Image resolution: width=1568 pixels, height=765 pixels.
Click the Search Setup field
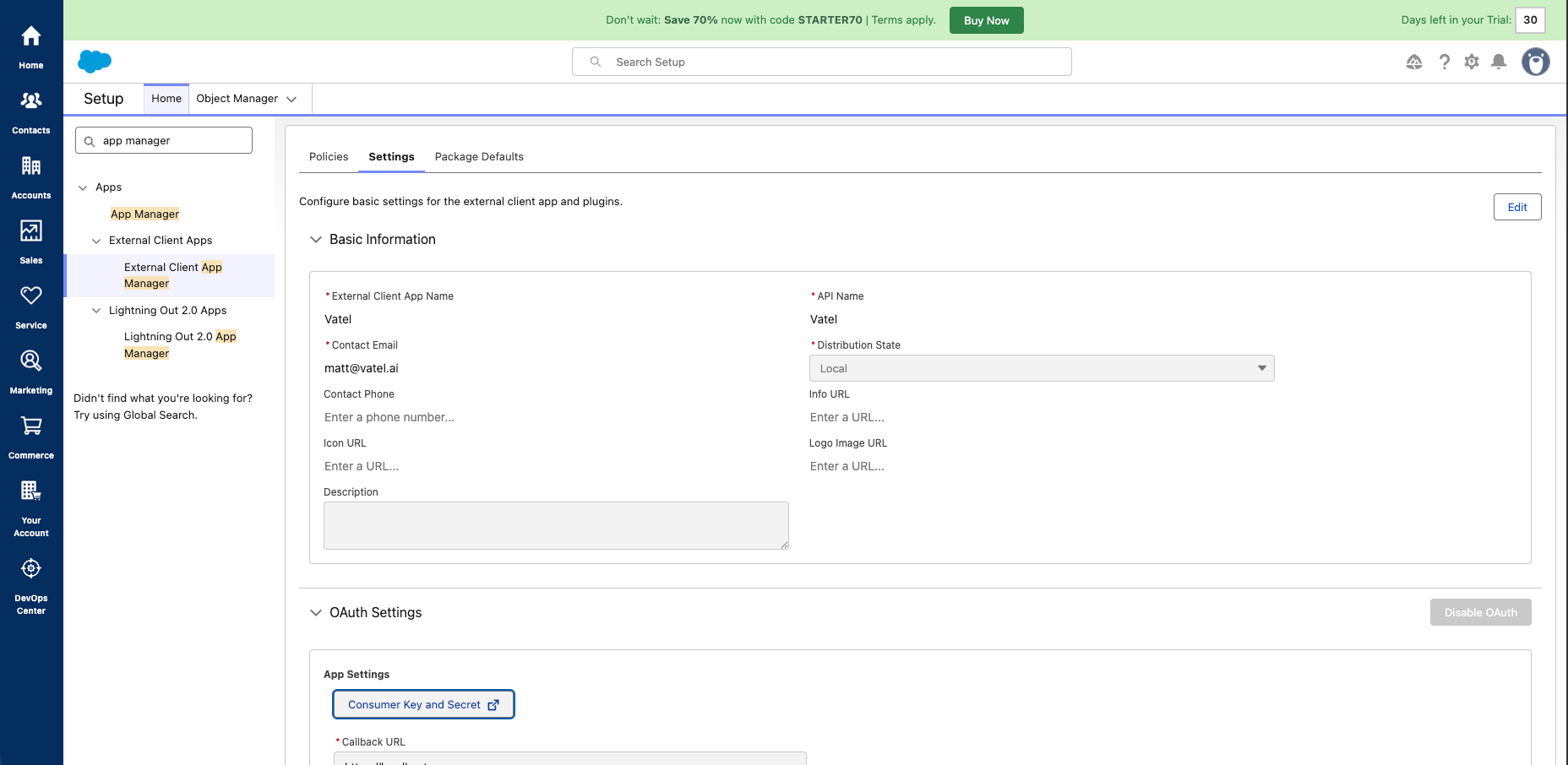822,62
